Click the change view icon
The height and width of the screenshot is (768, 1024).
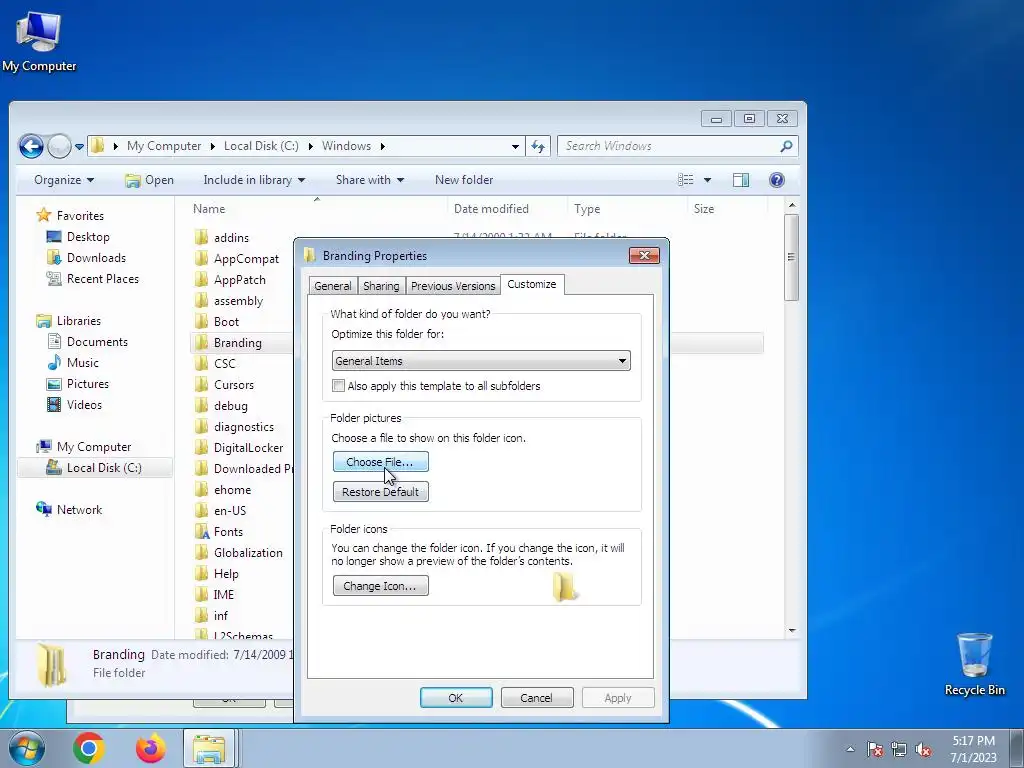685,180
